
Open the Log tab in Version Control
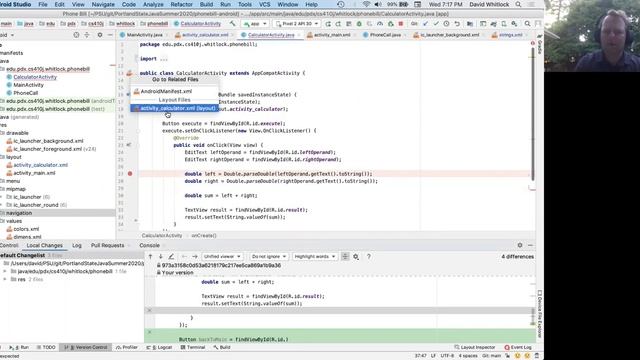[77, 245]
